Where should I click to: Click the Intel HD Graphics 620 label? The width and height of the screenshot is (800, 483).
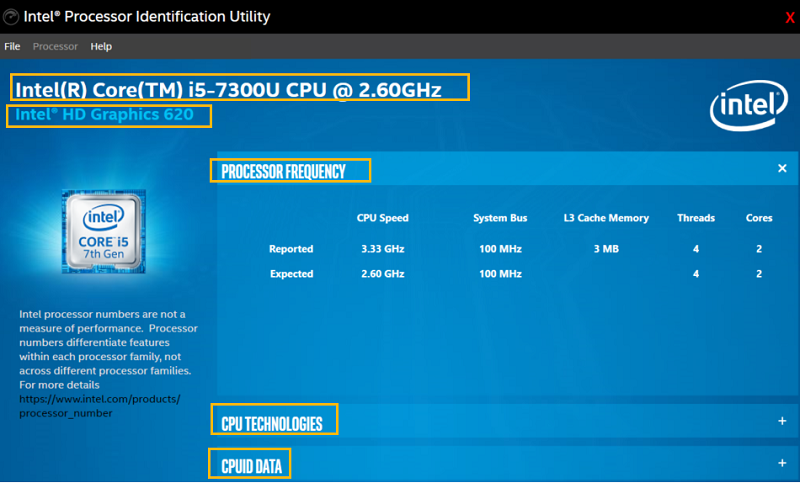click(105, 114)
